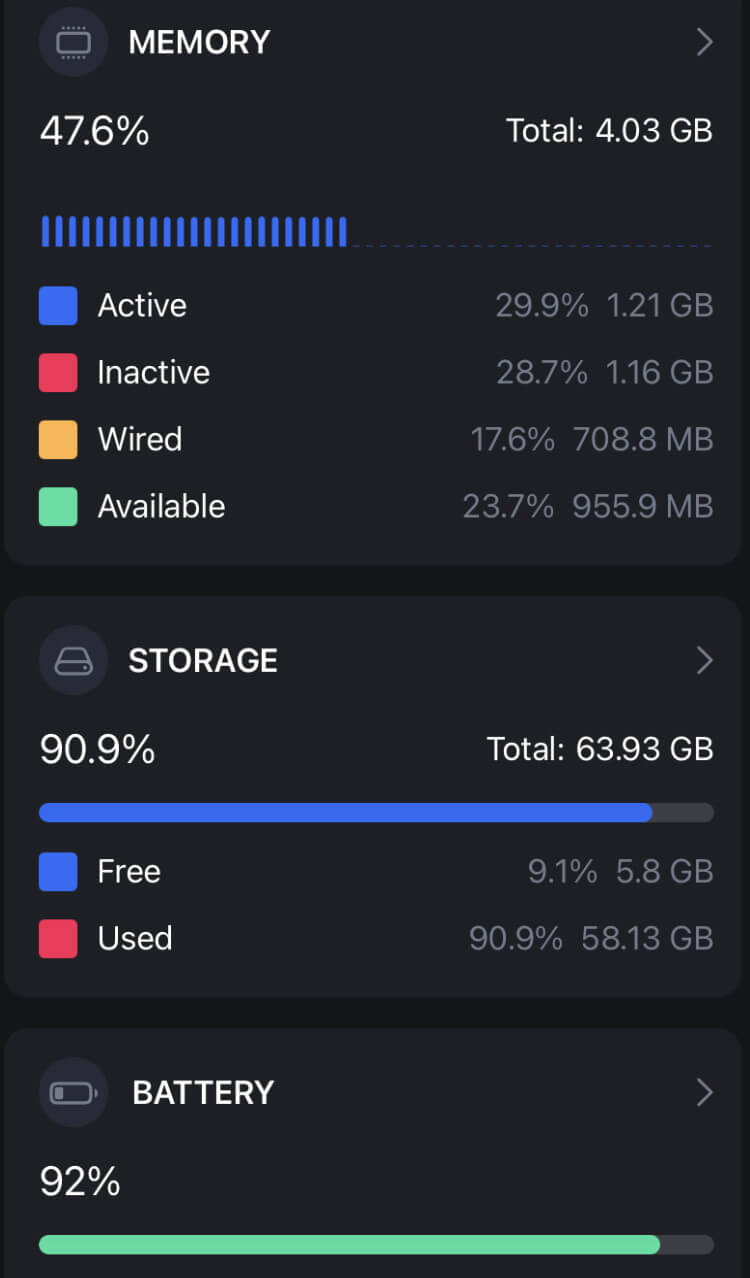This screenshot has height=1278, width=750.
Task: Open Battery details chevron
Action: point(704,1092)
